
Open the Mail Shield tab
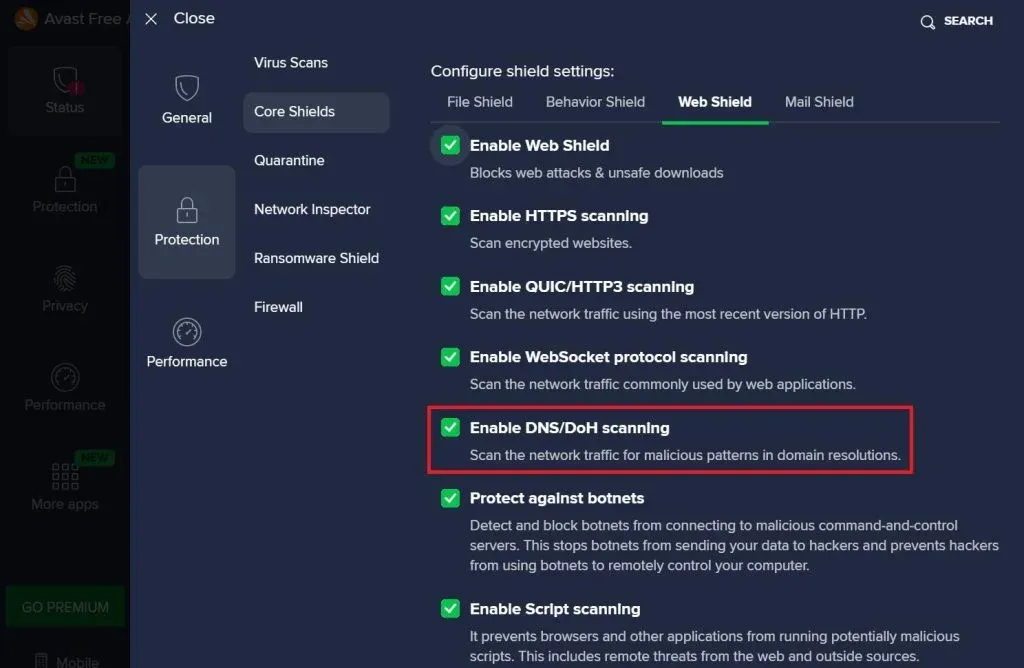click(819, 102)
